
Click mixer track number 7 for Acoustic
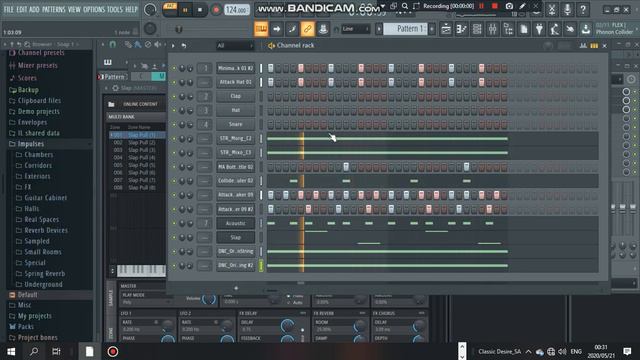tap(204, 223)
